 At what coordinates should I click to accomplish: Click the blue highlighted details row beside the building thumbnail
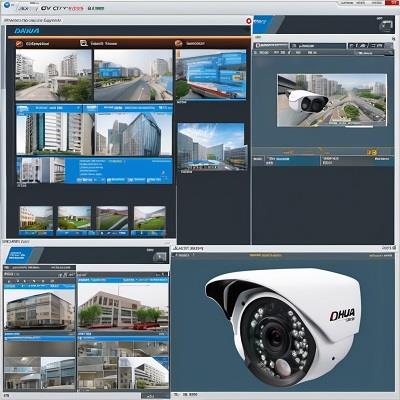[x=119, y=171]
